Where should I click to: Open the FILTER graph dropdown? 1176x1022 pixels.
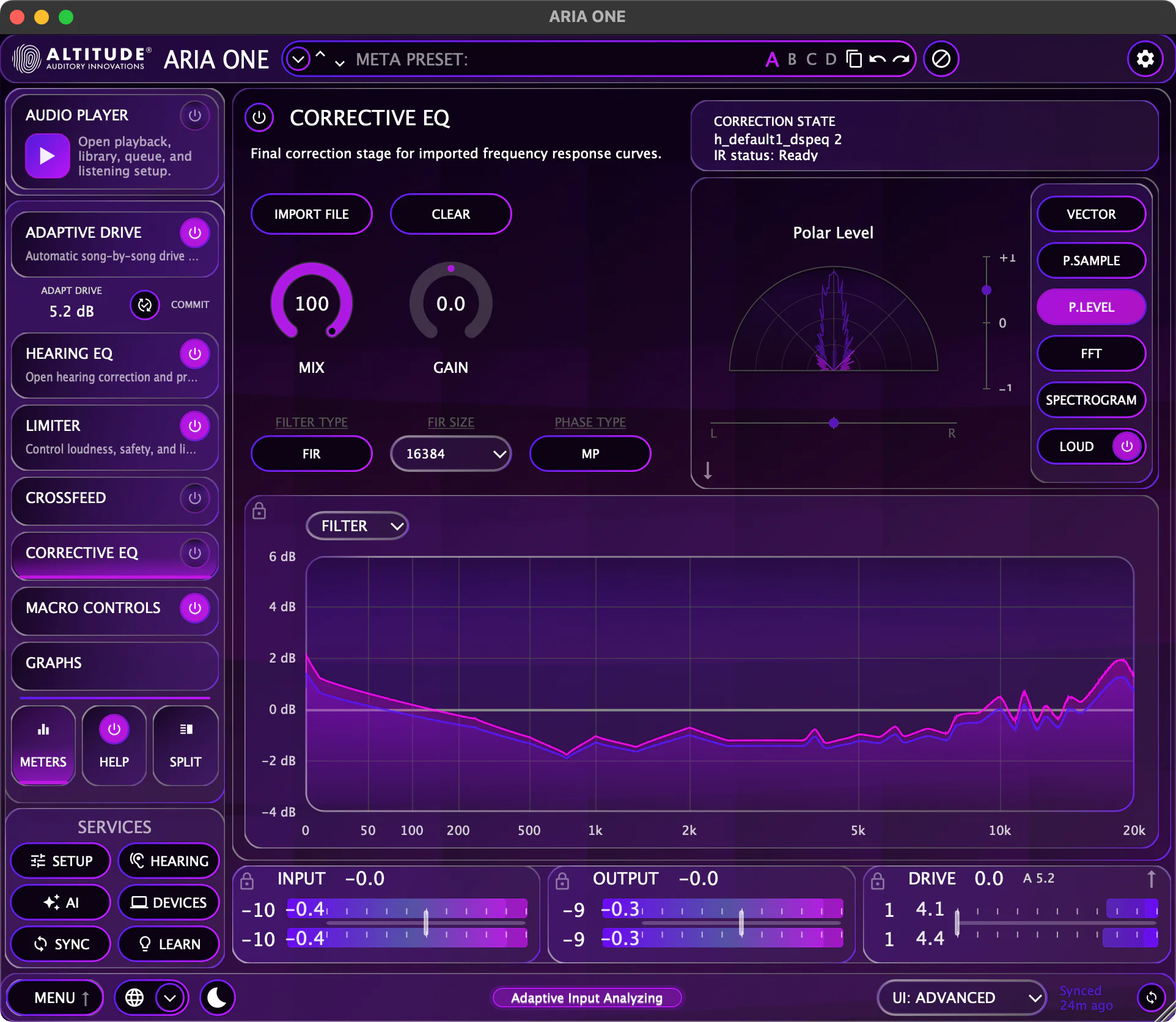coord(358,526)
